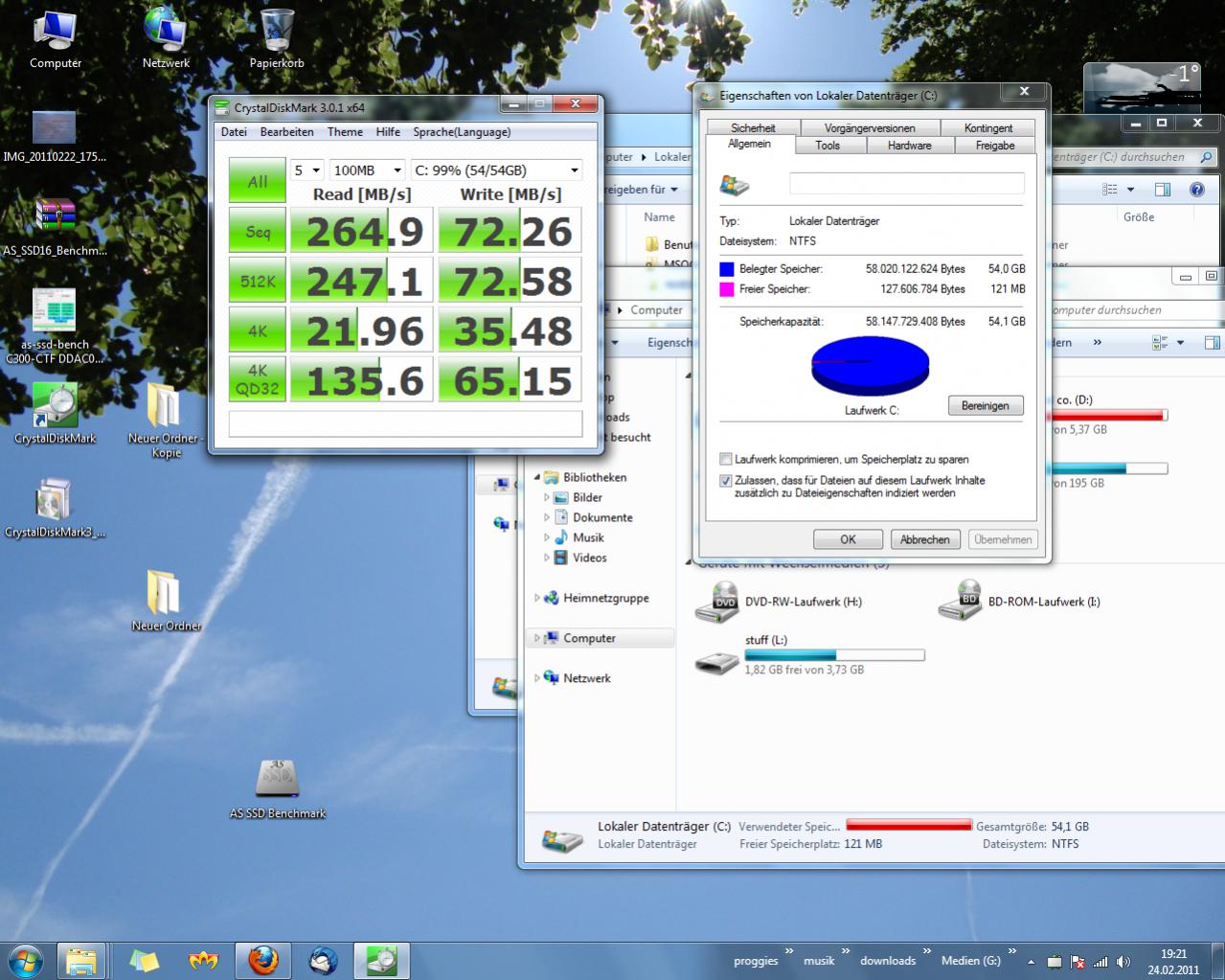Screen dimensions: 1225x980
Task: Click Abbrechen in properties dialog
Action: 924,539
